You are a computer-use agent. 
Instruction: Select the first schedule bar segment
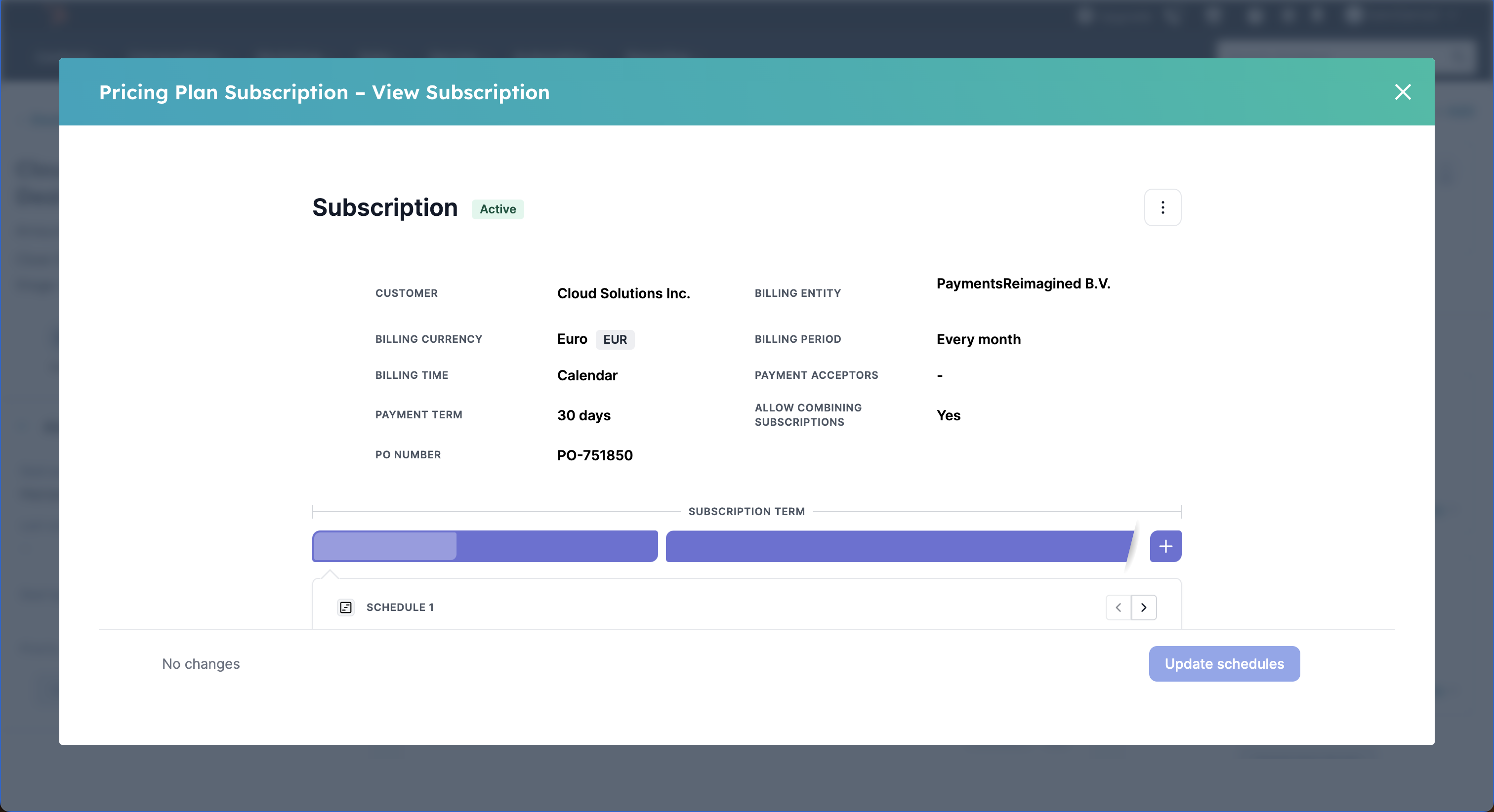[x=557, y=546]
